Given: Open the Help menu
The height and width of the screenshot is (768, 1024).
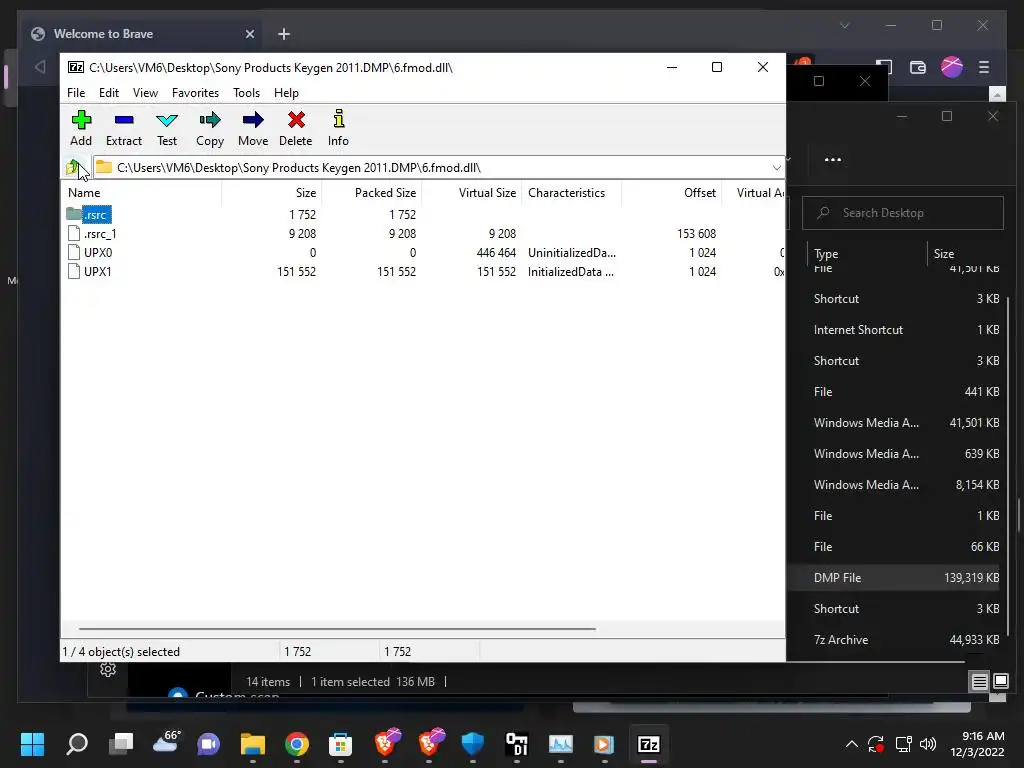Looking at the screenshot, I should point(286,93).
